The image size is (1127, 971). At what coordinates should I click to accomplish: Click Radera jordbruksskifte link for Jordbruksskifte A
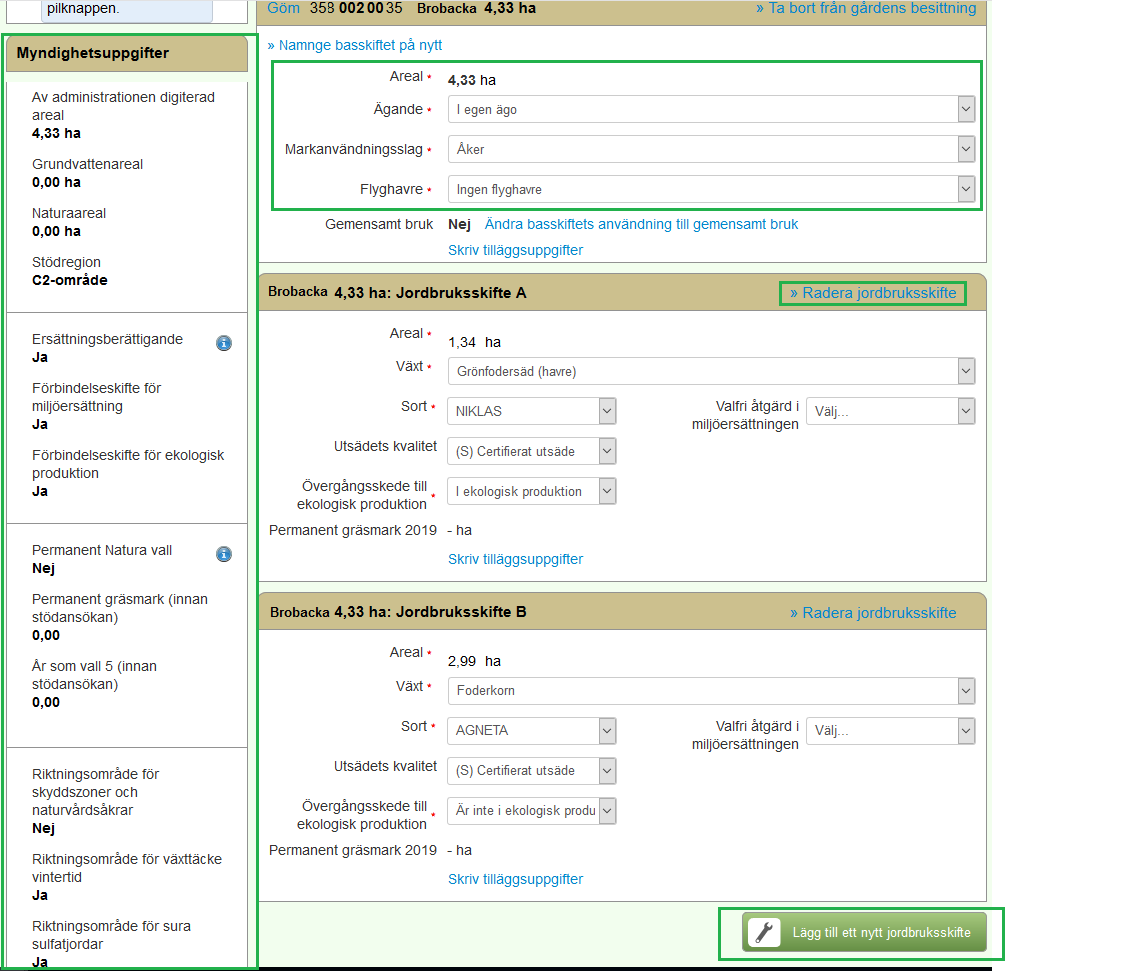(873, 293)
